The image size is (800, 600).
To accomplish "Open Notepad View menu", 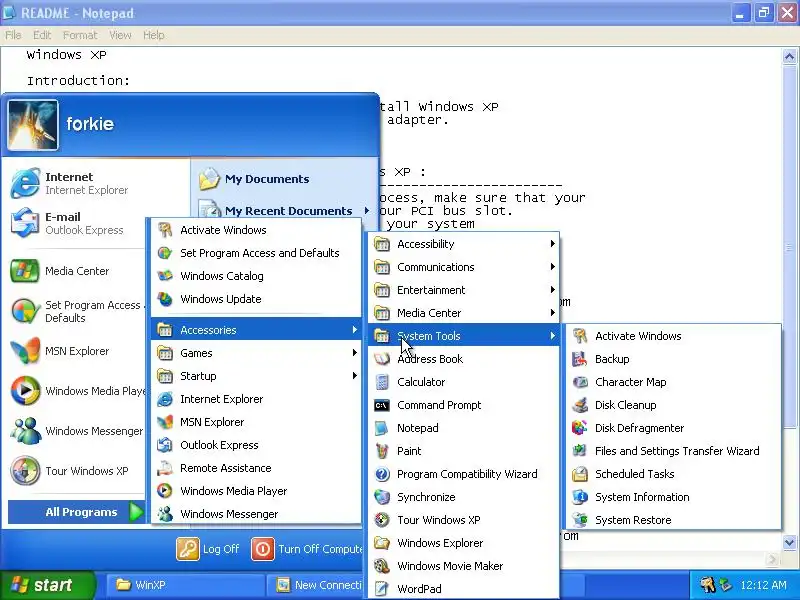I will click(x=120, y=35).
